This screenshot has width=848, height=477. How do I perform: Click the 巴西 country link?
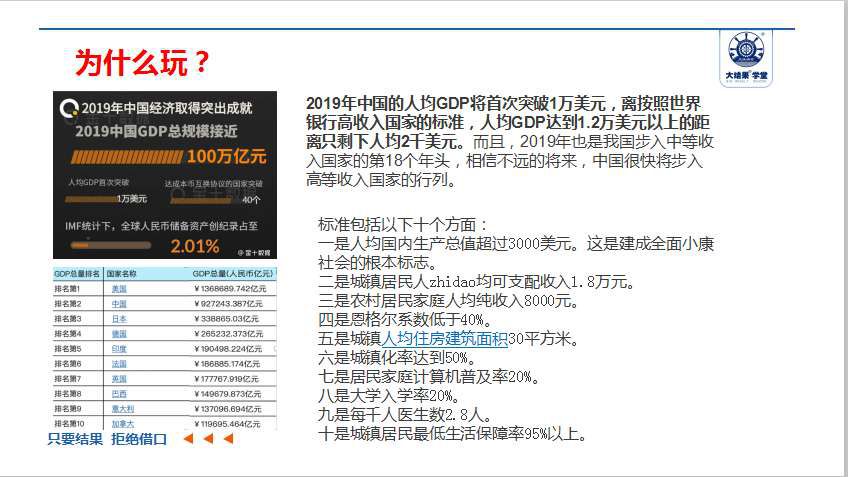[119, 394]
